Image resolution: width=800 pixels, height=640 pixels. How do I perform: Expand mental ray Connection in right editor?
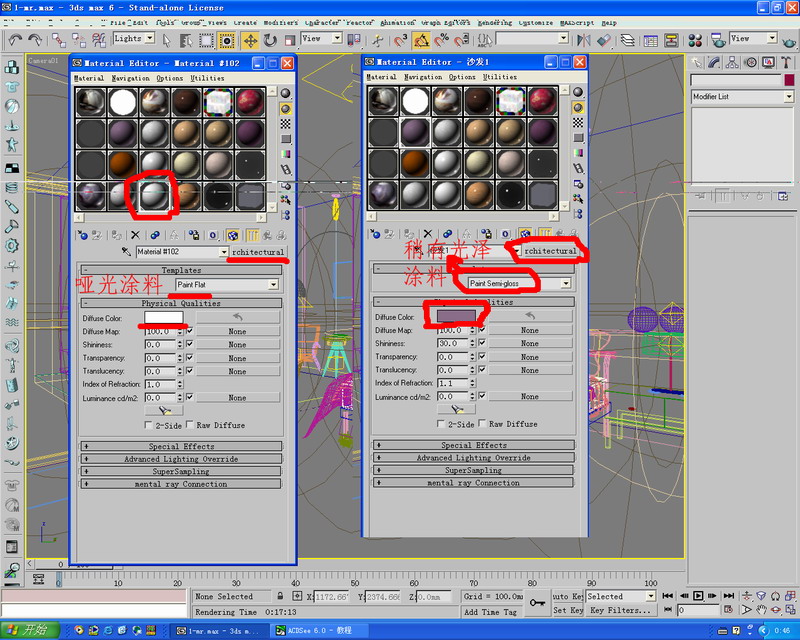tap(473, 483)
